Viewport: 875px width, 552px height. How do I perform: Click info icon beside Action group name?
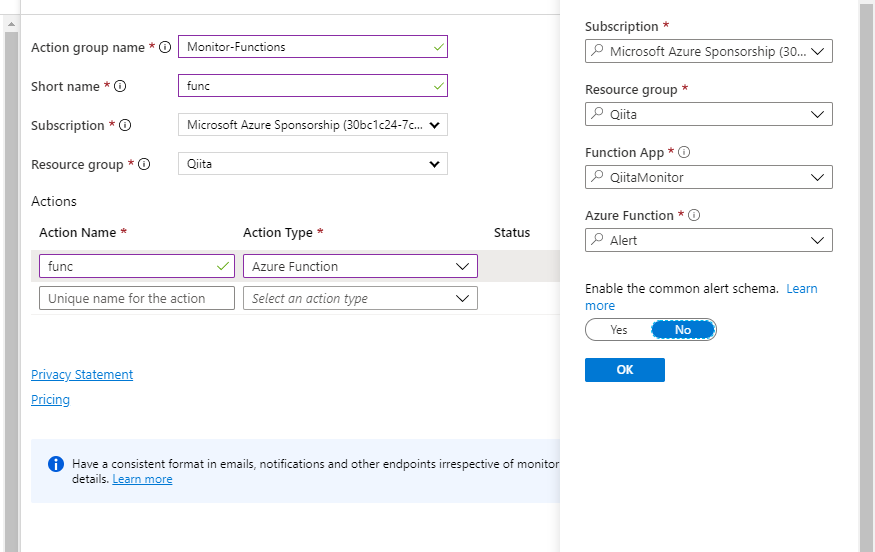(165, 47)
